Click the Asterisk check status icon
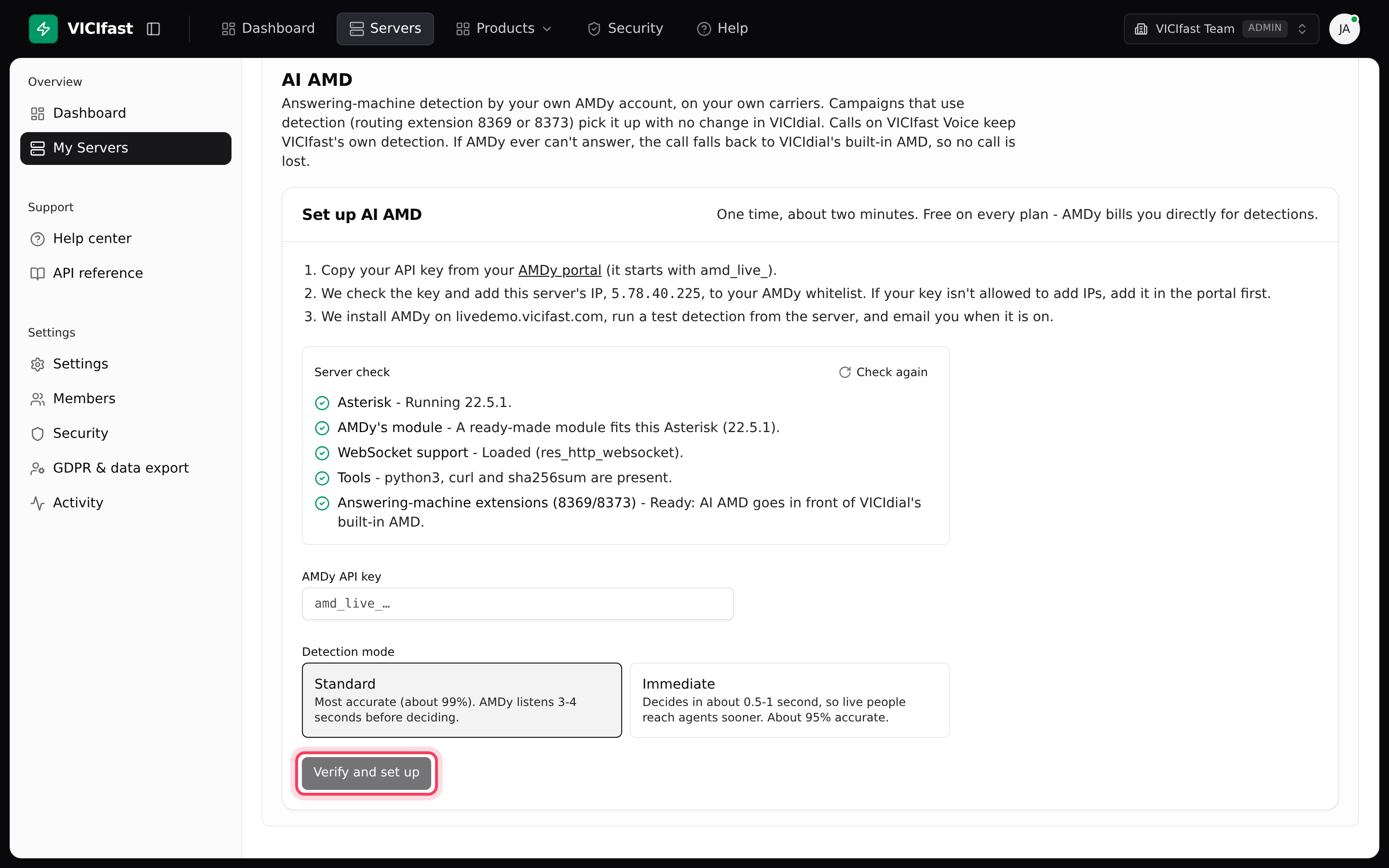The image size is (1389, 868). click(x=322, y=403)
